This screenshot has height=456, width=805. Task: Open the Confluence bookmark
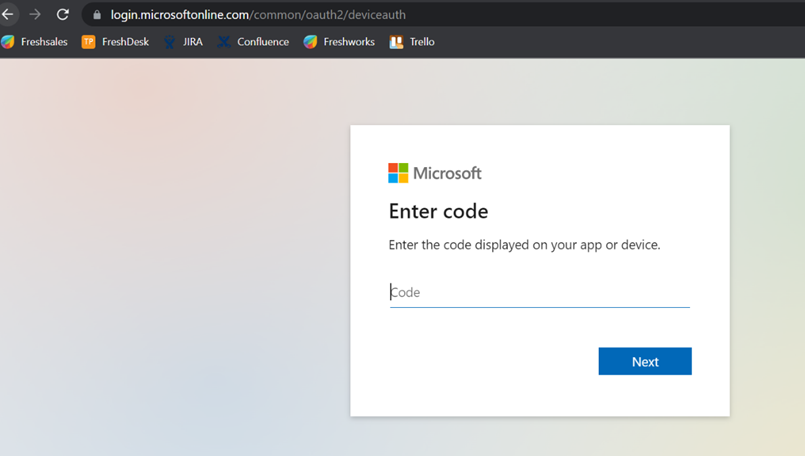(x=253, y=42)
